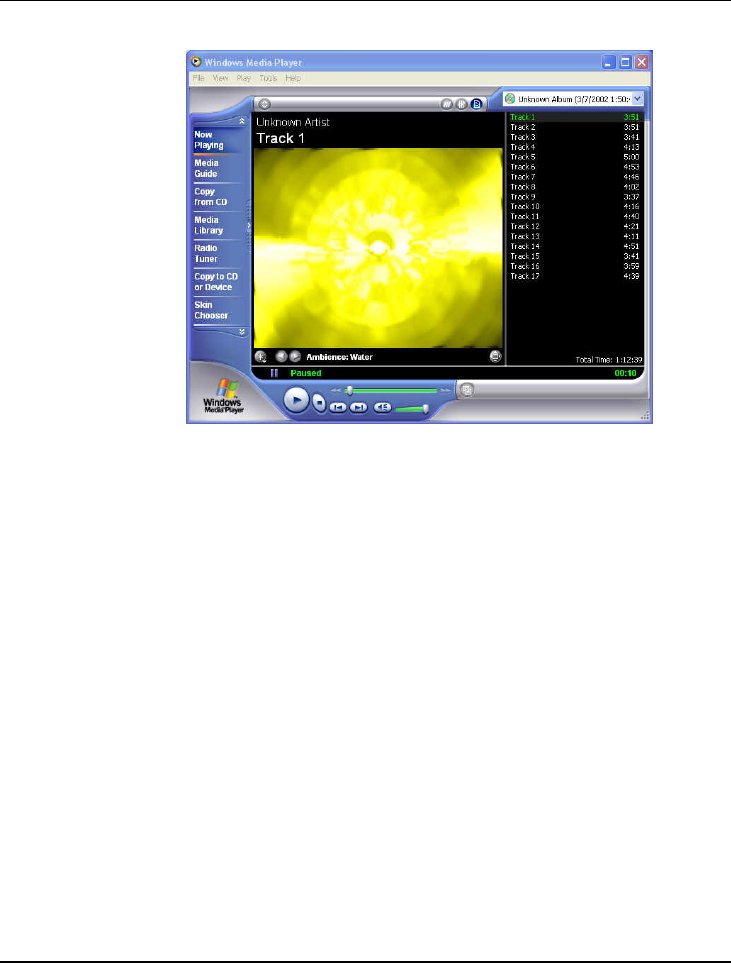Select Track 16 in the playlist
731x963 pixels.
tap(574, 266)
